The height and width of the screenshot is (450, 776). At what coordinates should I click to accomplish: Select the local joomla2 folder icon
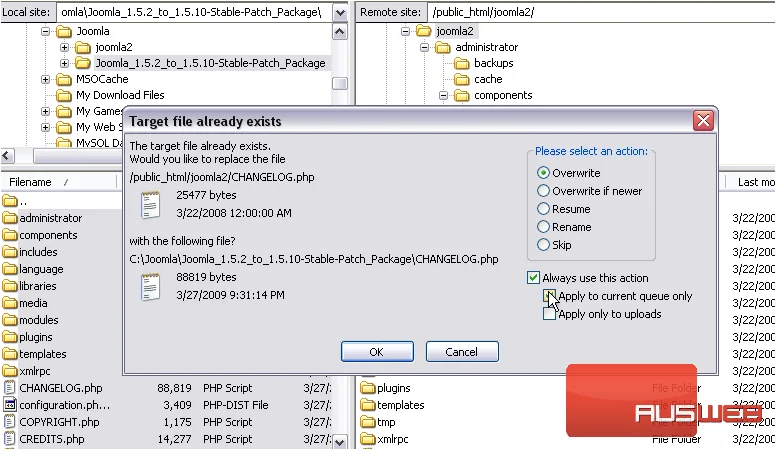(x=83, y=48)
